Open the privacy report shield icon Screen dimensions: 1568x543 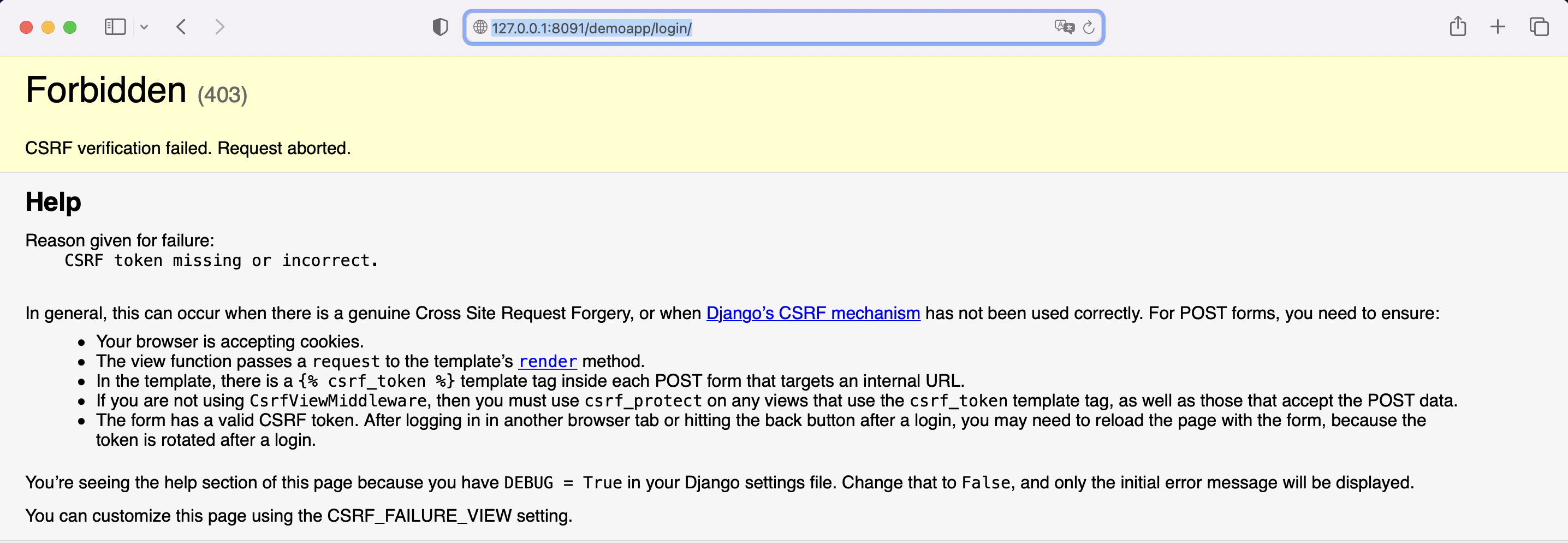coord(440,27)
